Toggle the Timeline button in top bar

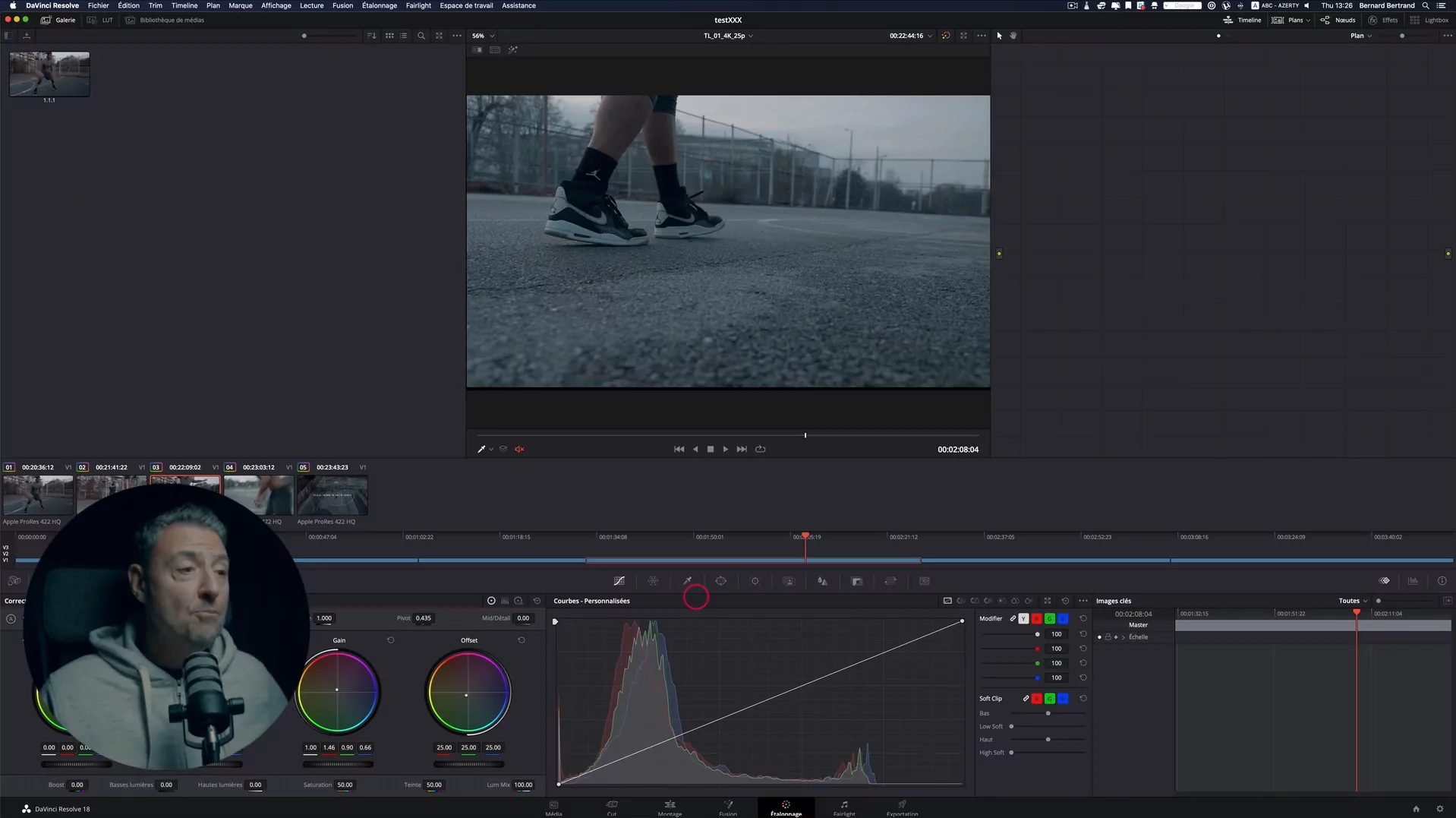click(1242, 21)
